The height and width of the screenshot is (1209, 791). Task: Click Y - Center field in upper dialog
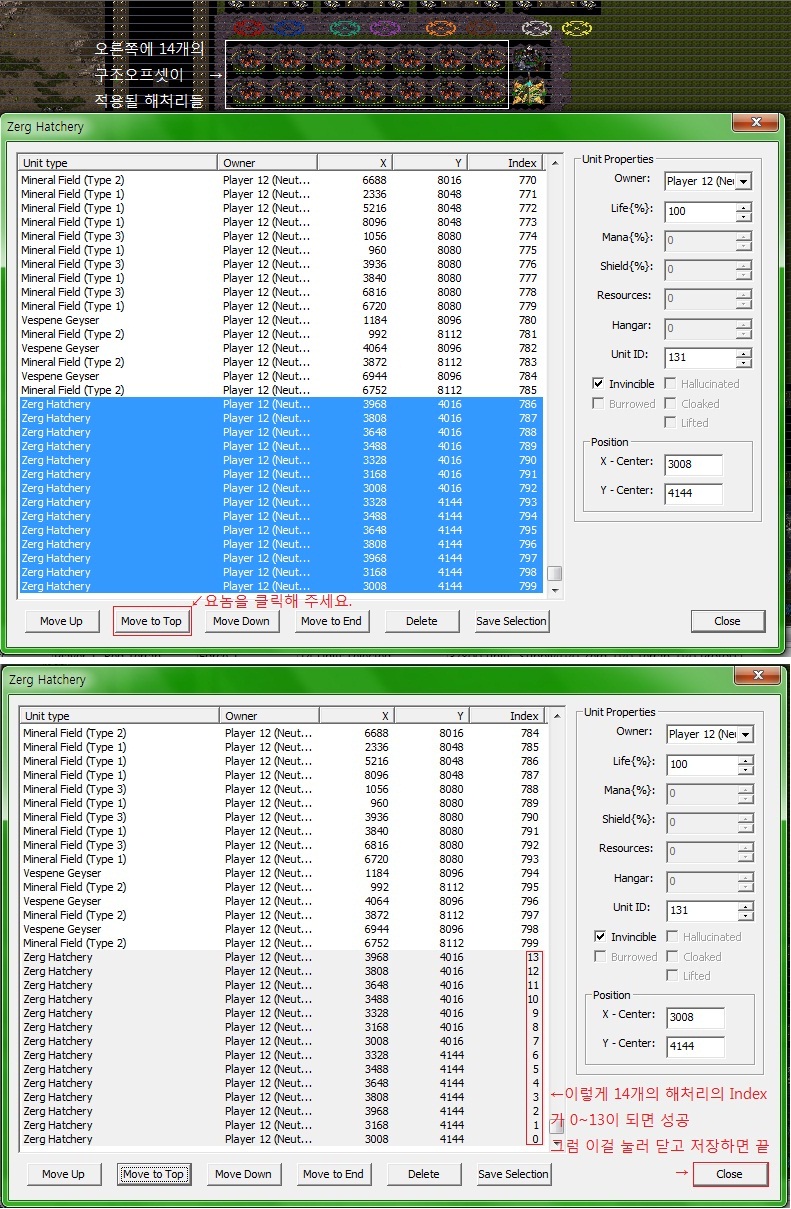693,493
